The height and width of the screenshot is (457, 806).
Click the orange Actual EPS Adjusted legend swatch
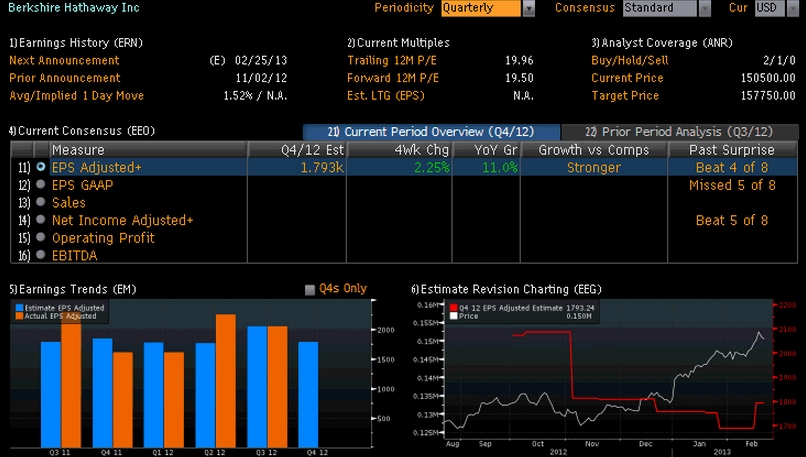(x=19, y=316)
